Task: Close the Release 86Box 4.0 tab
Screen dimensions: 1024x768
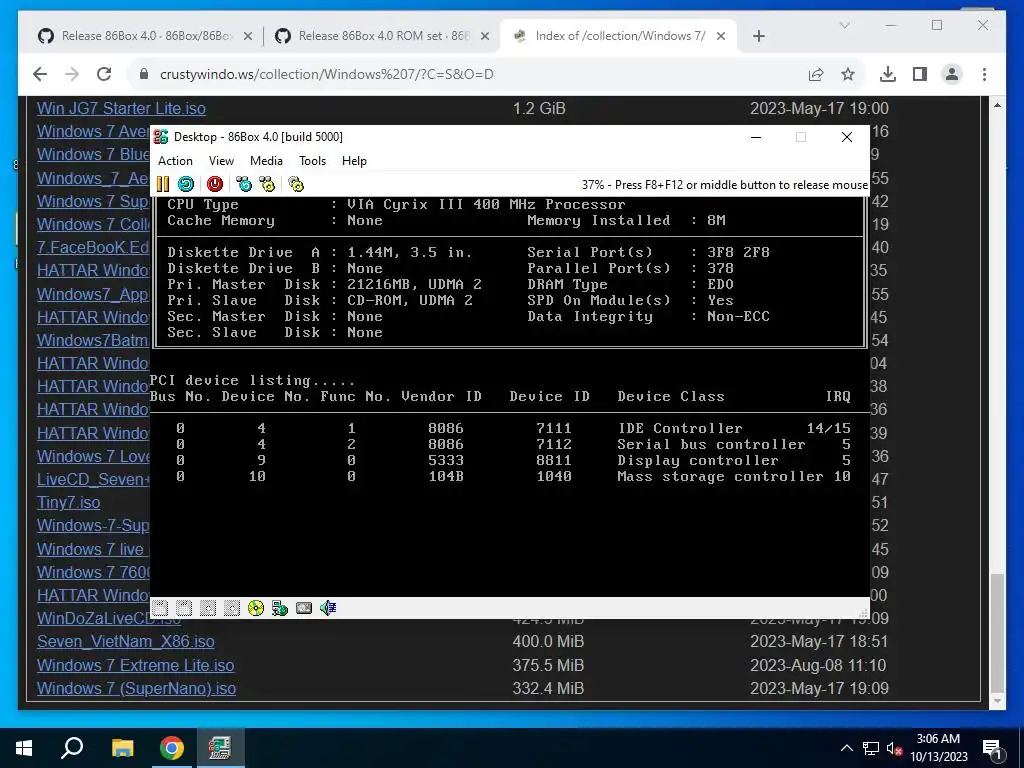Action: point(248,37)
